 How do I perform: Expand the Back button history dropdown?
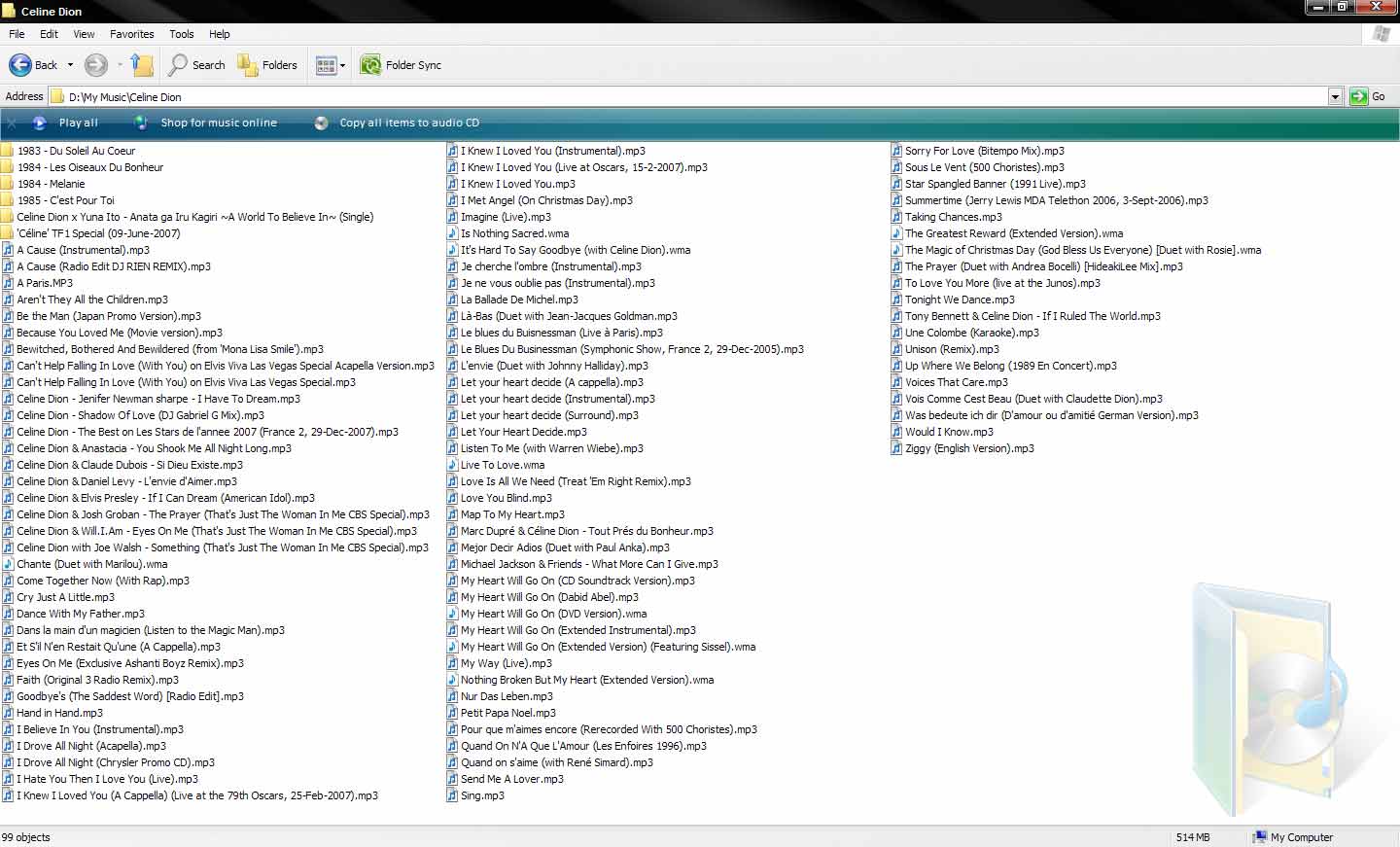(x=70, y=65)
